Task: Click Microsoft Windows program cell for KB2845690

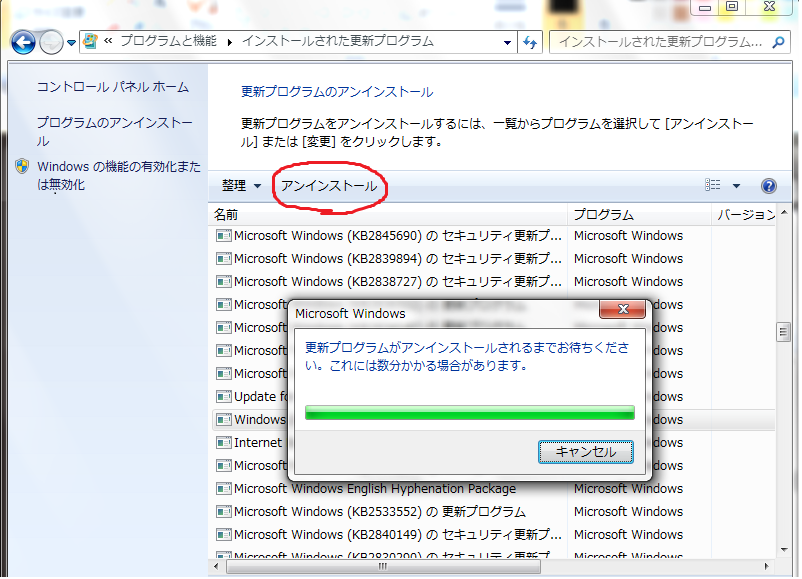Action: [628, 236]
